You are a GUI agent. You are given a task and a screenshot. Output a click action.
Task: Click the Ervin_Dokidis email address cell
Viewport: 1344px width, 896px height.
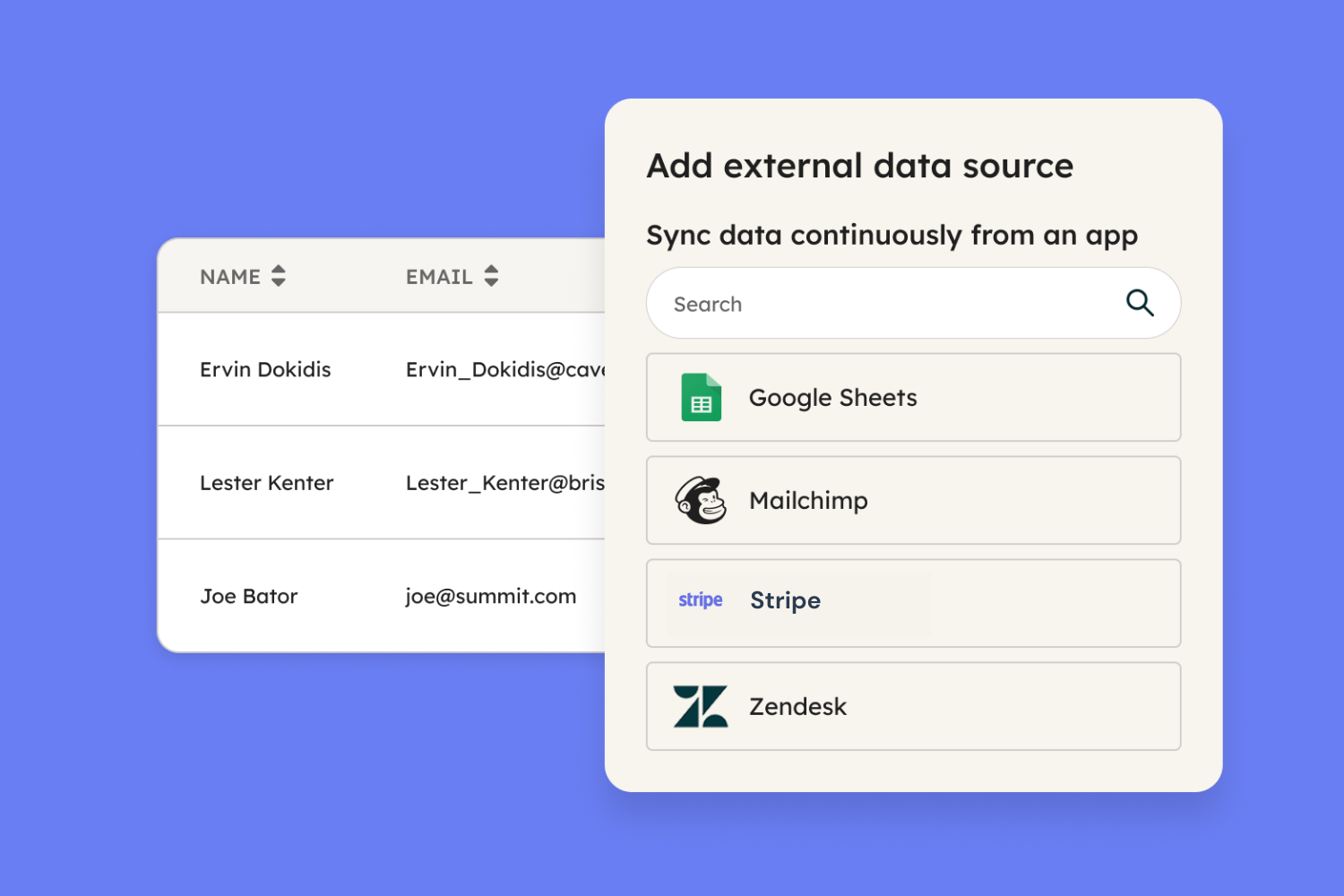tap(504, 369)
